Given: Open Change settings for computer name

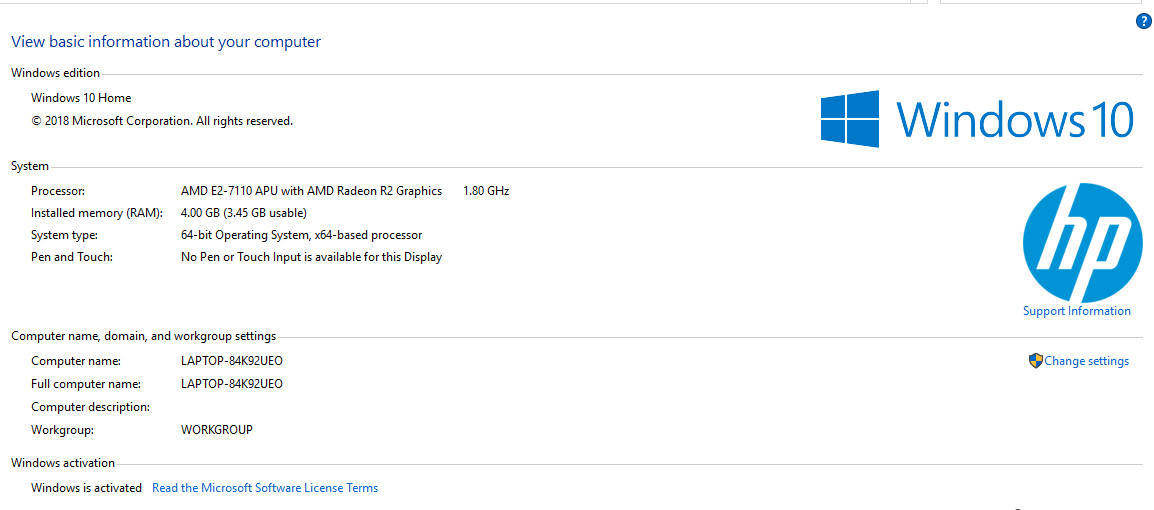Looking at the screenshot, I should (x=1086, y=361).
